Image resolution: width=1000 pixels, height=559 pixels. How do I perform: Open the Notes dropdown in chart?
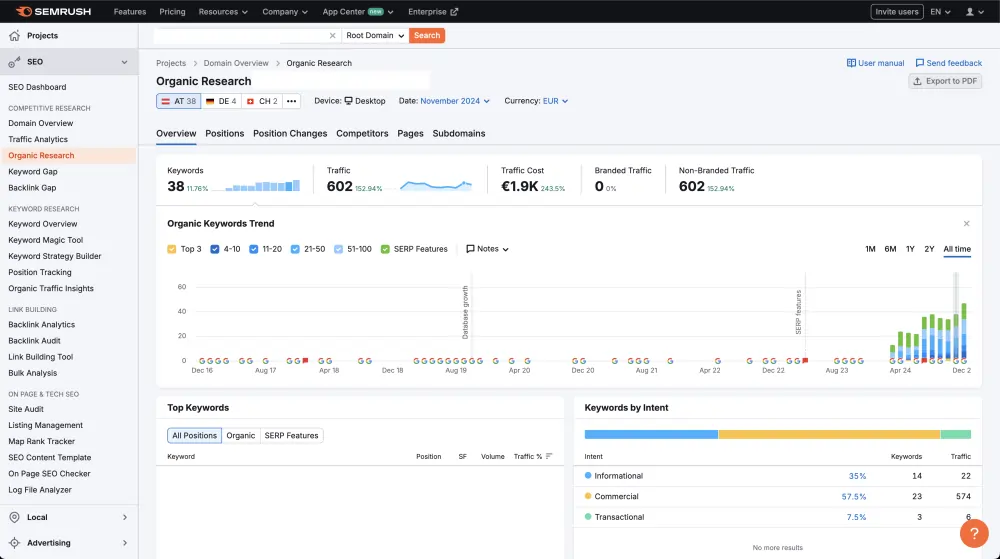[487, 249]
